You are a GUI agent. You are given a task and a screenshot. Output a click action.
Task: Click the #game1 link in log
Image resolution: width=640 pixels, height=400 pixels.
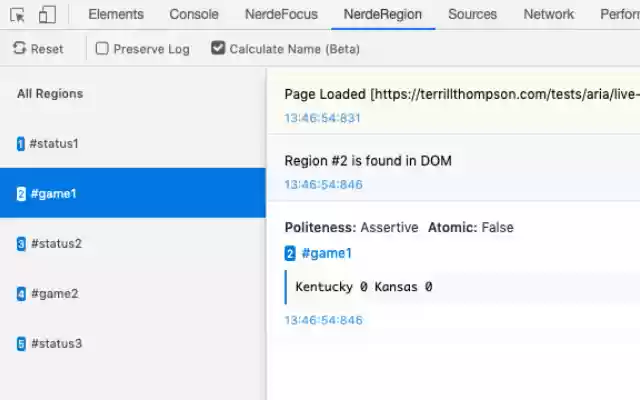pos(326,253)
